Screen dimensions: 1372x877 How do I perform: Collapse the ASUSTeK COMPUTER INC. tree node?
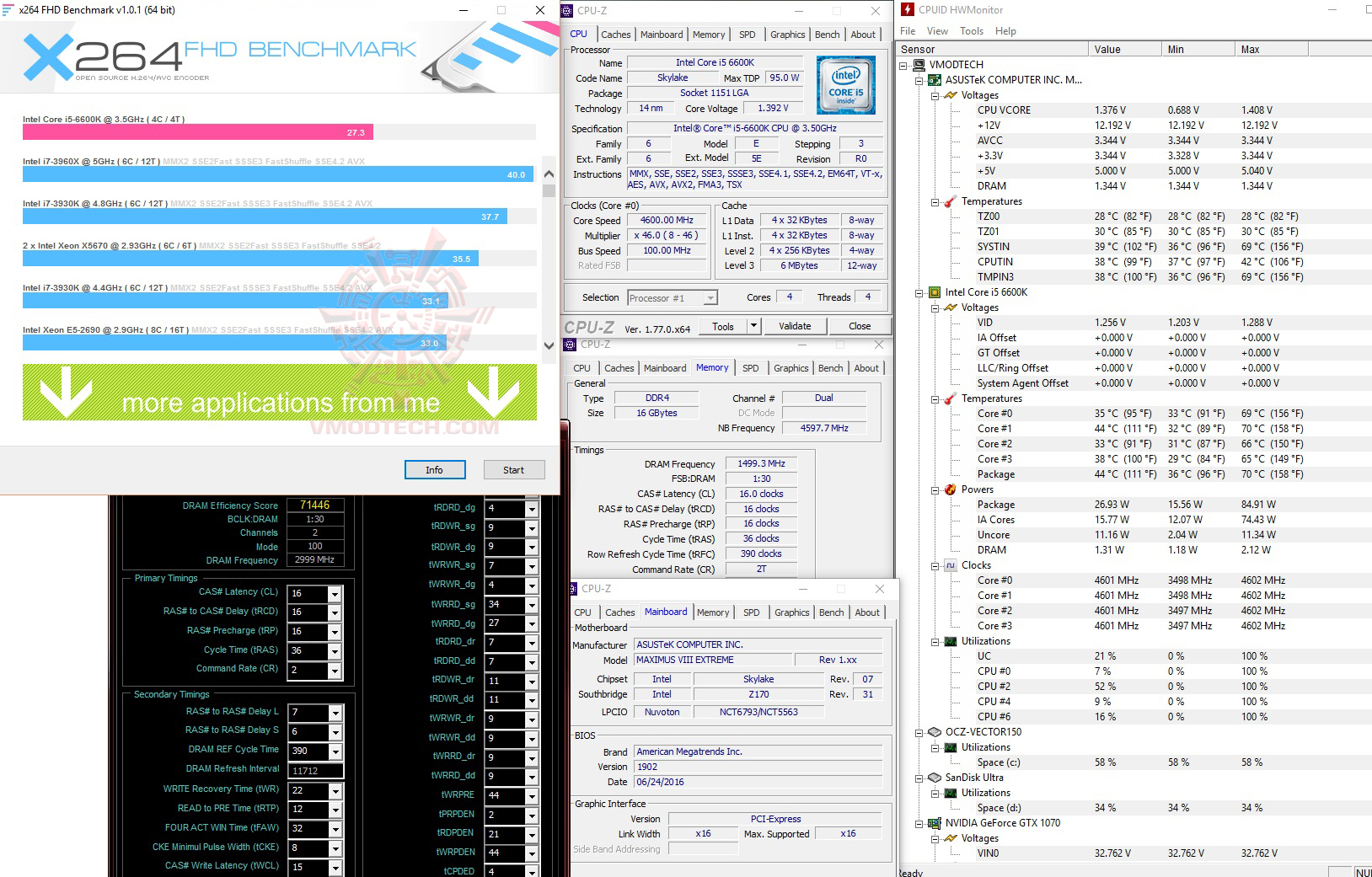pyautogui.click(x=919, y=80)
